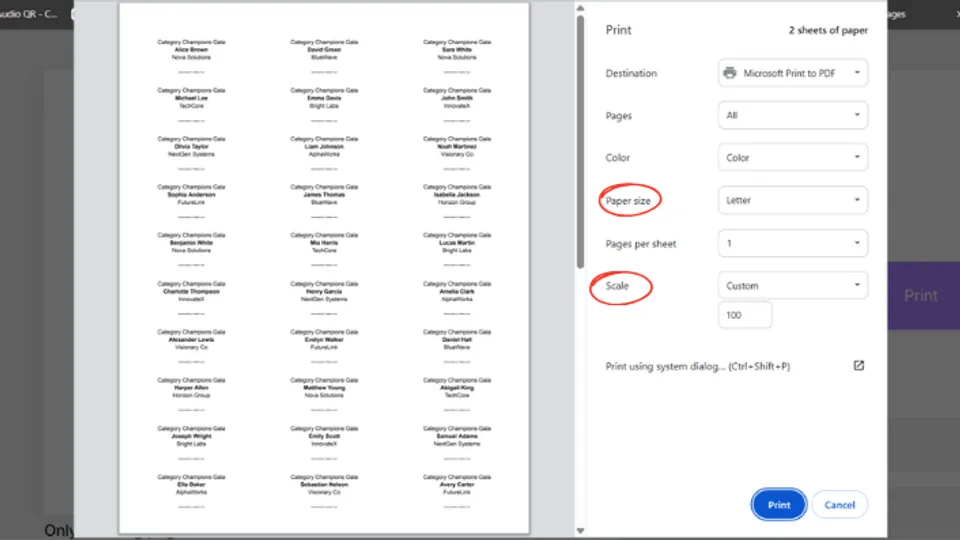Click the 'Pages per sheet' label
The image size is (960, 540).
640,244
